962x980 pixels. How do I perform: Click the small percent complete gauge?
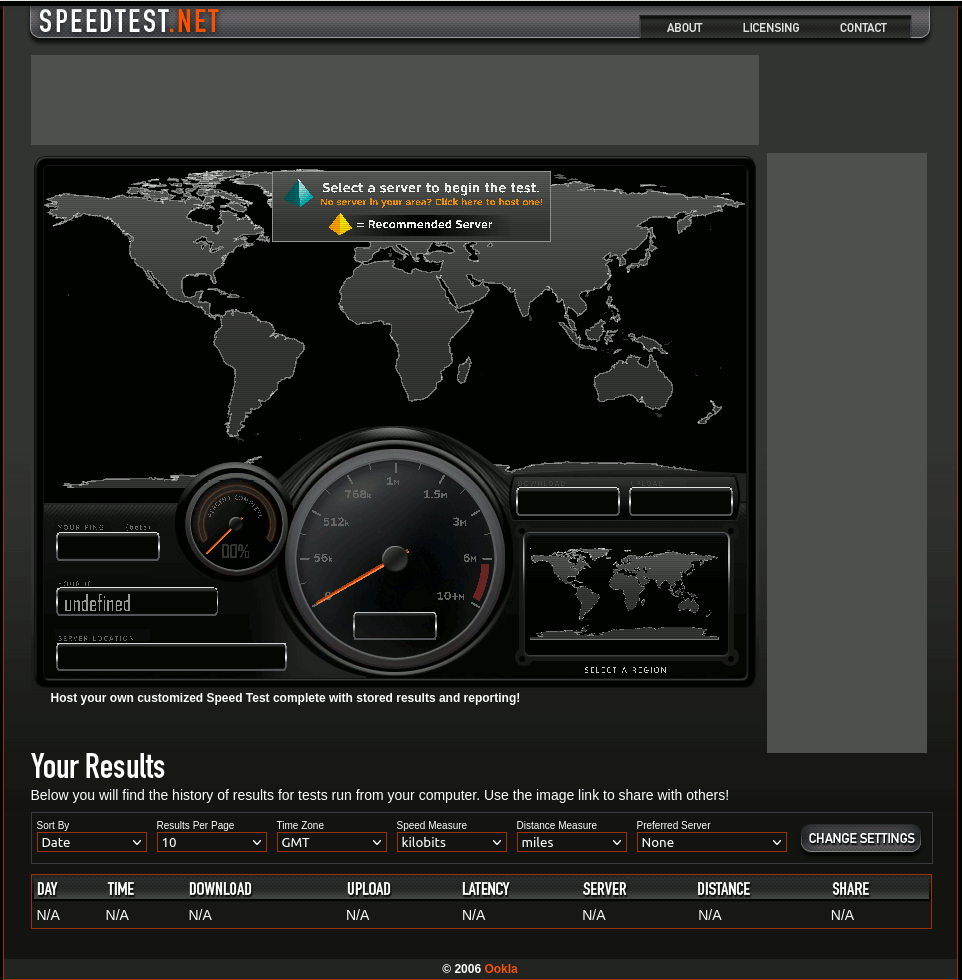point(236,522)
